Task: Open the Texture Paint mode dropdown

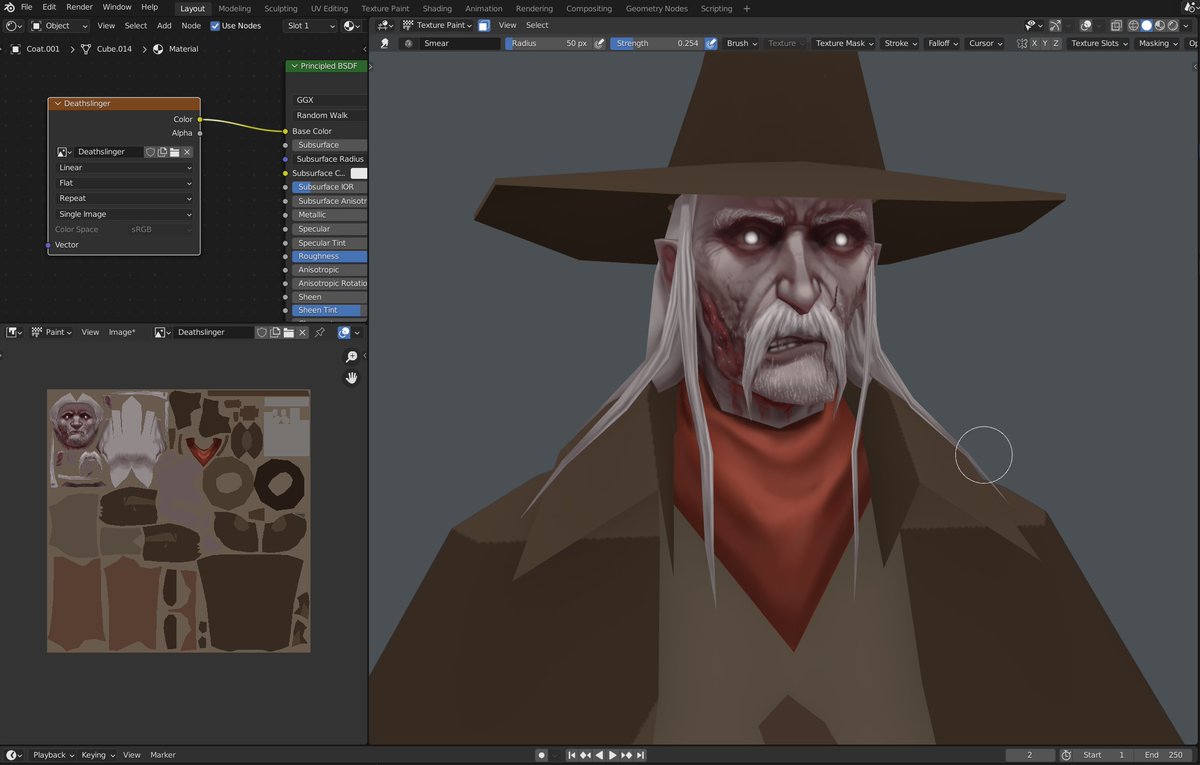Action: 436,25
